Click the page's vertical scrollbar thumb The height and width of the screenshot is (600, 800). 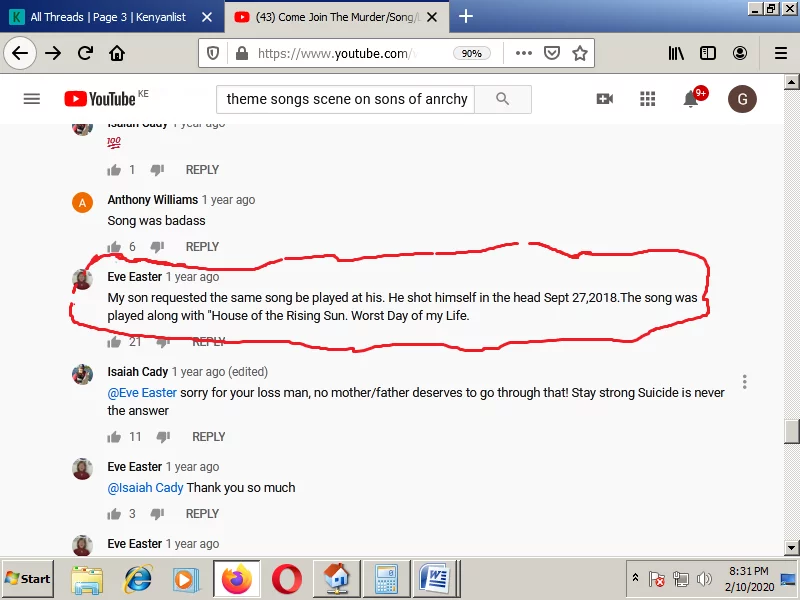coord(792,431)
